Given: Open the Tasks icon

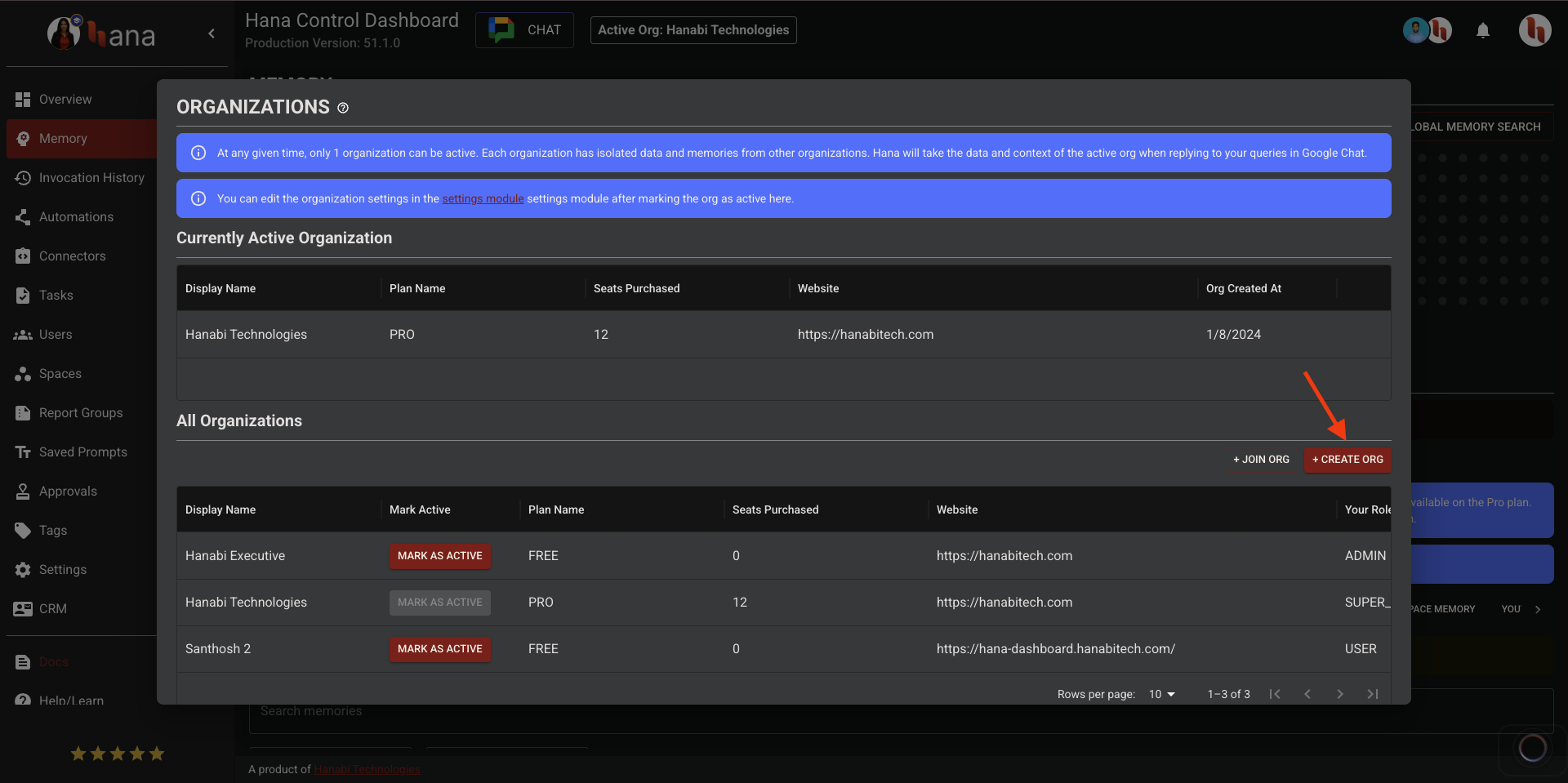Looking at the screenshot, I should tap(23, 296).
